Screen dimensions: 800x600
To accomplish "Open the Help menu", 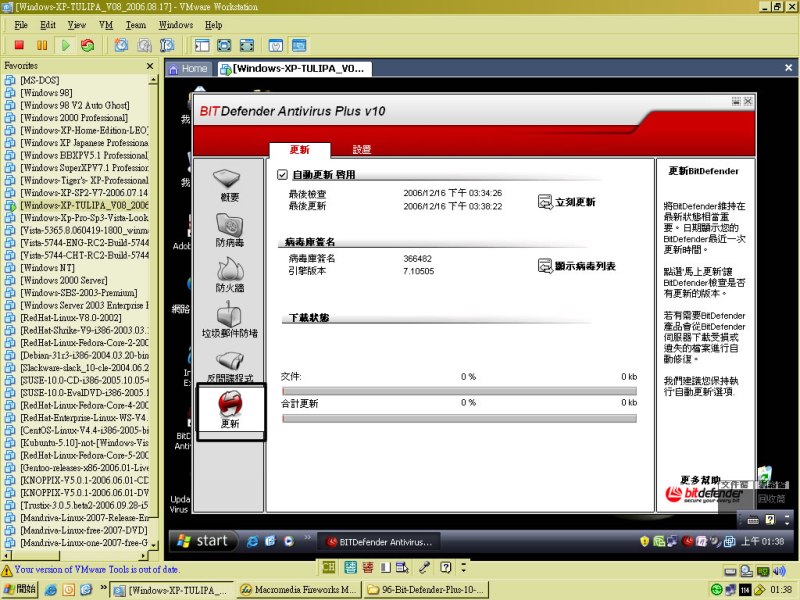I will [x=213, y=24].
